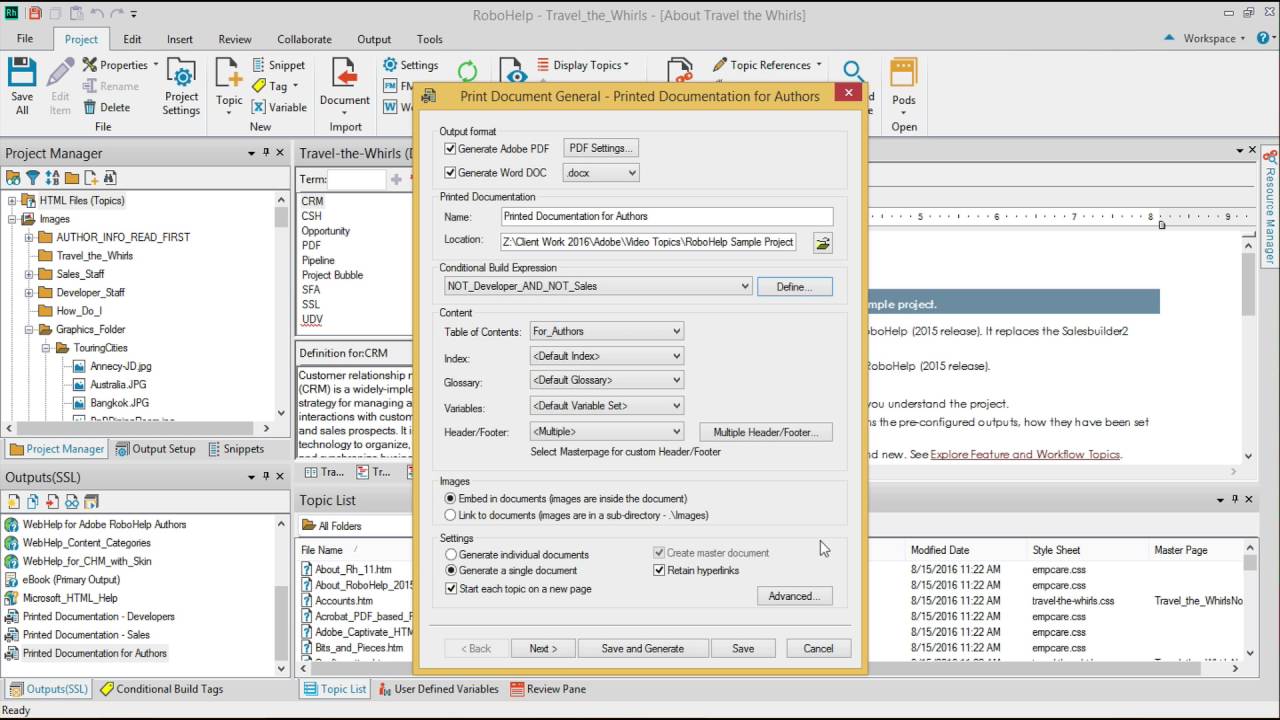
Task: Click the new folder icon in Project Manager toolbar
Action: (x=72, y=178)
